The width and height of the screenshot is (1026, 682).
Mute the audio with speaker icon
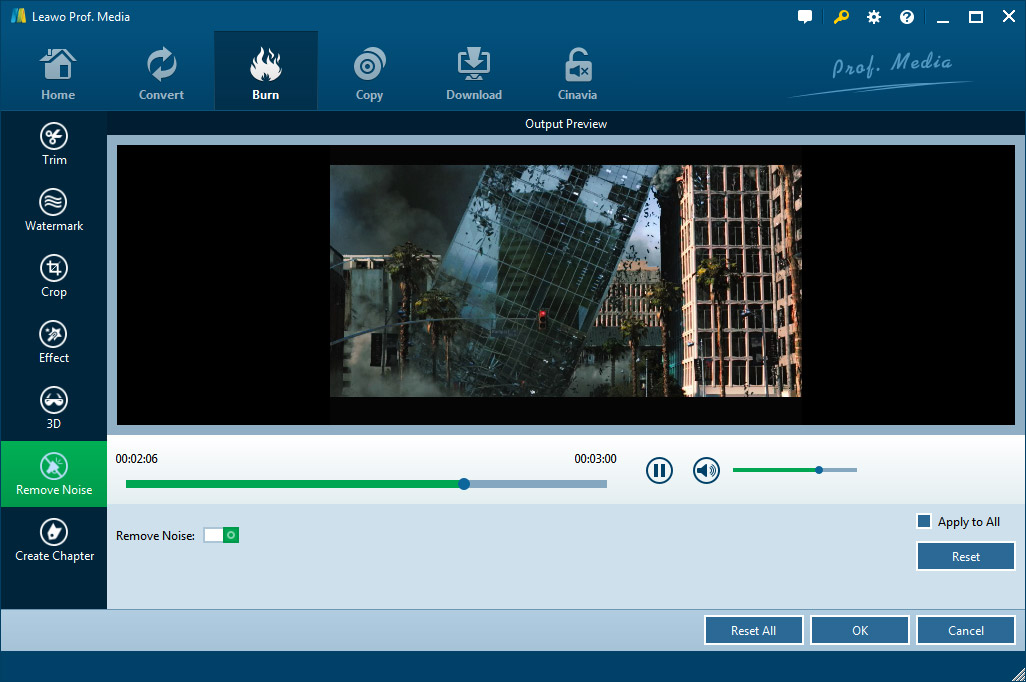point(706,470)
